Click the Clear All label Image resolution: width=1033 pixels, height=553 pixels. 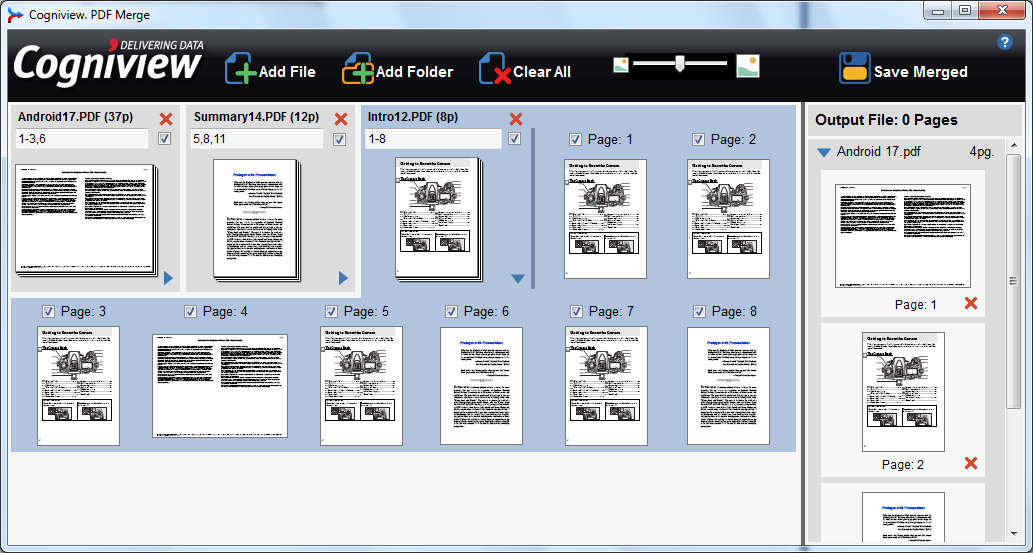pos(542,72)
